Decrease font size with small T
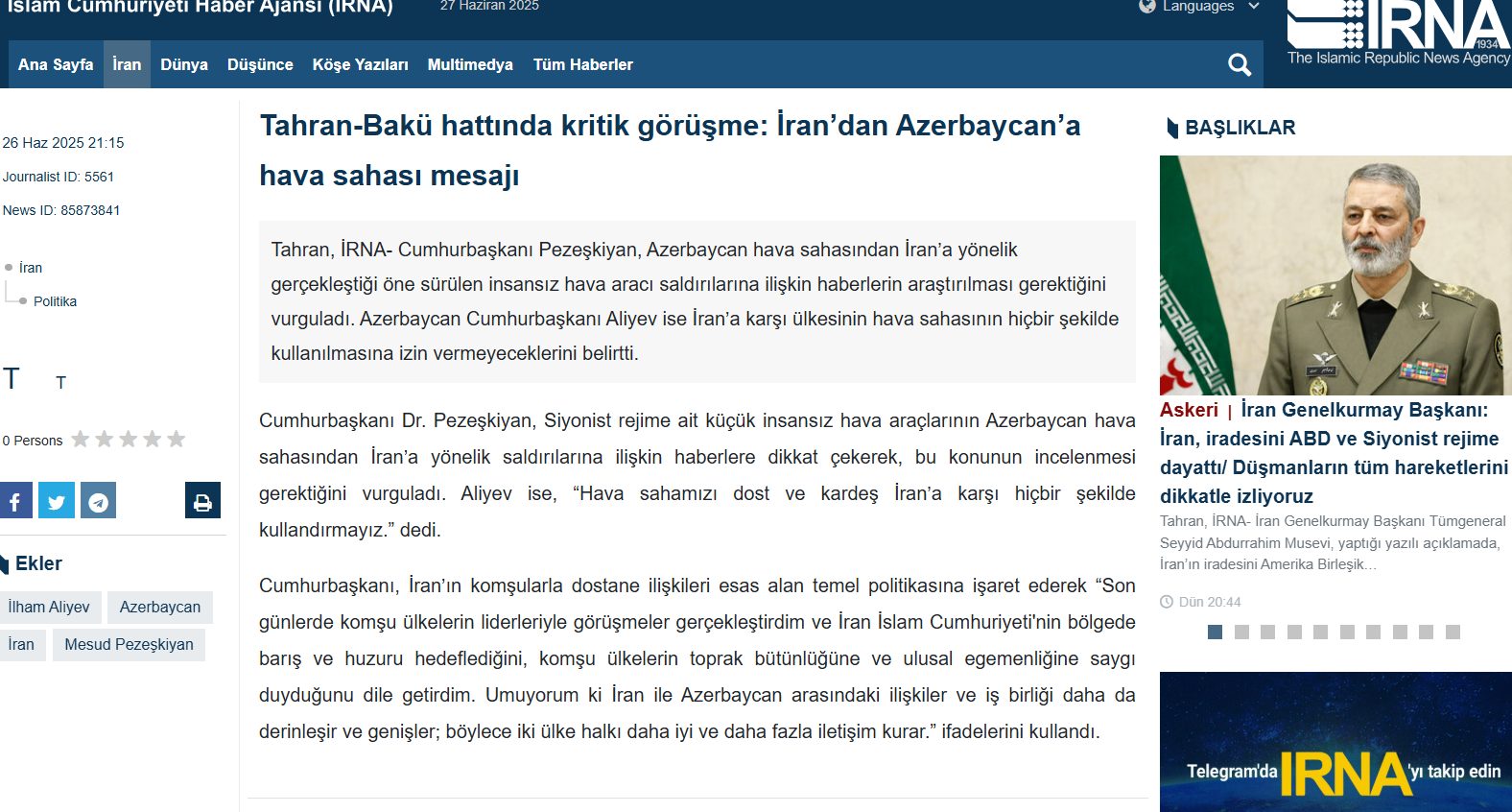The image size is (1512, 812). pos(60,383)
